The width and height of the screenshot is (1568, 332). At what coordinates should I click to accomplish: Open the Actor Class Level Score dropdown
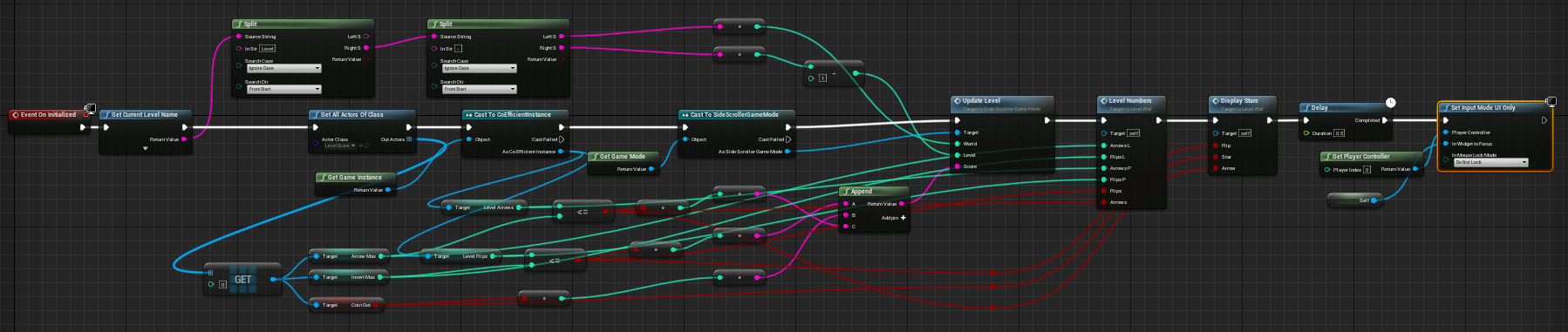(x=339, y=146)
